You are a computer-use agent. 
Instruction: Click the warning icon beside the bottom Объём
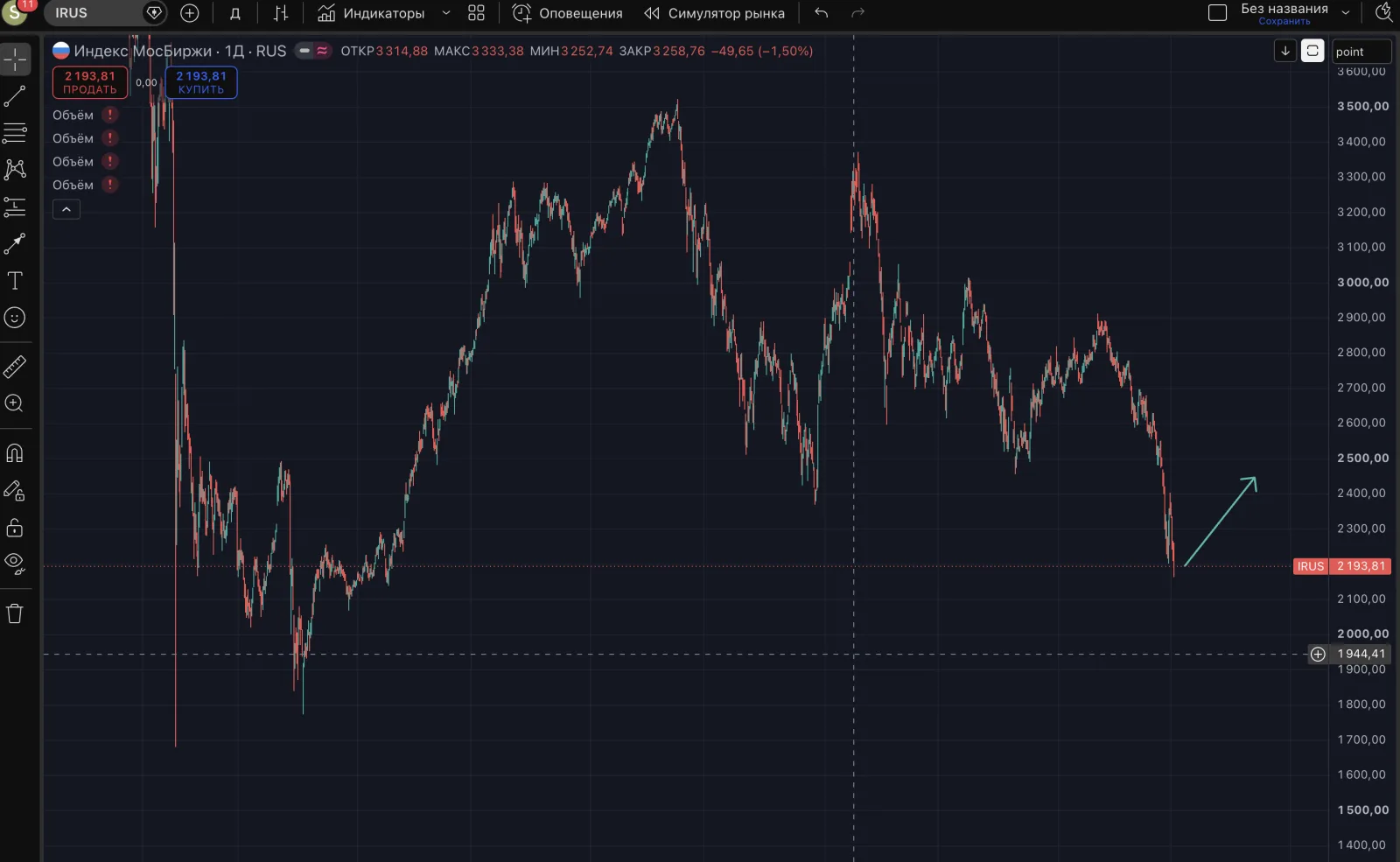click(x=110, y=185)
